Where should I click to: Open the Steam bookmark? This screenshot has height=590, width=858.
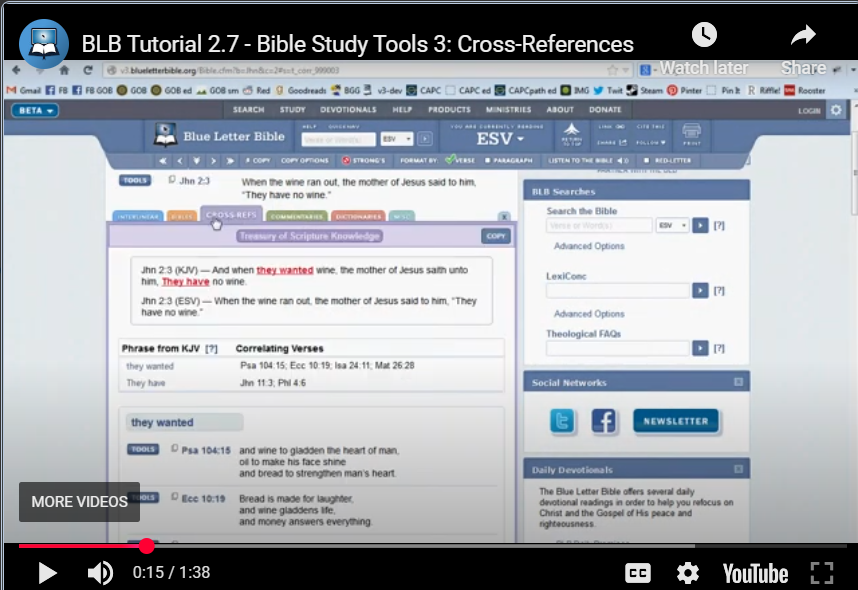coord(645,90)
